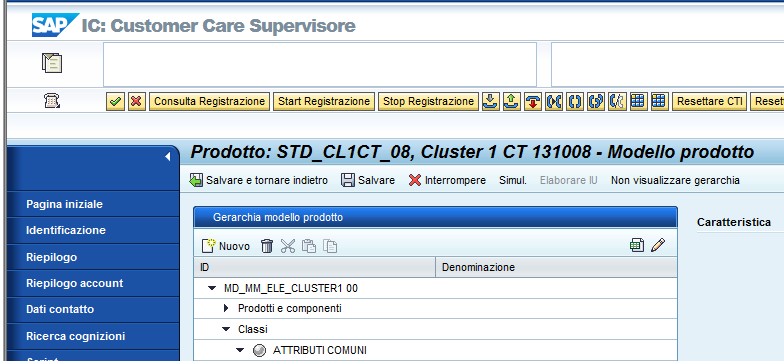Click the paste clipboard icon in hierarchy toolbar

point(309,246)
